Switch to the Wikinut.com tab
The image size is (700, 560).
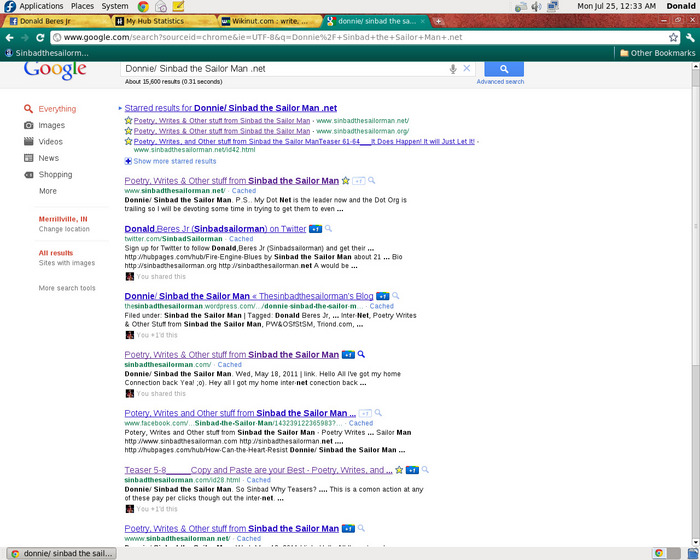pos(269,21)
